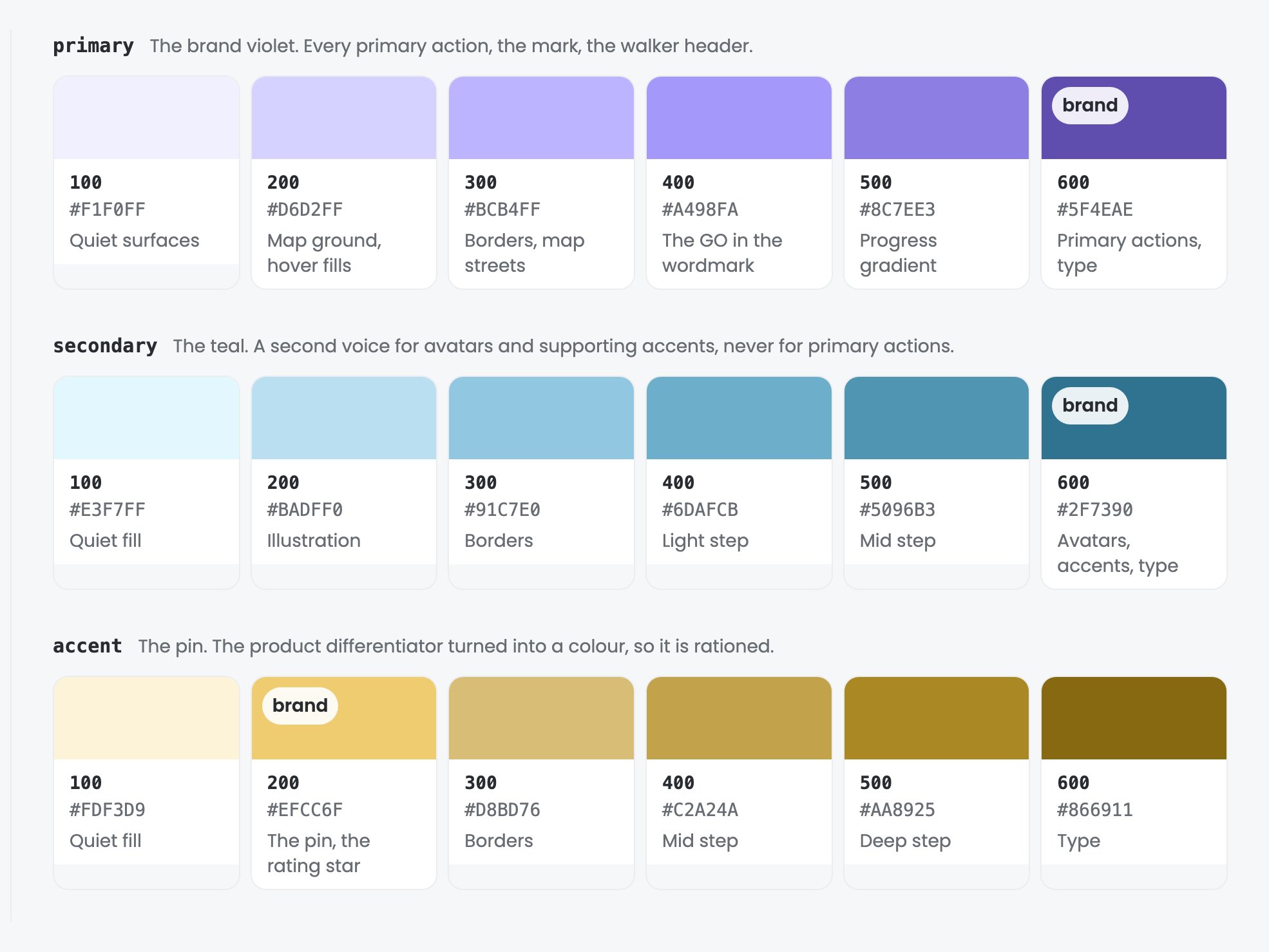This screenshot has width=1269, height=952.
Task: Click the 'Light step' label
Action: pos(705,540)
